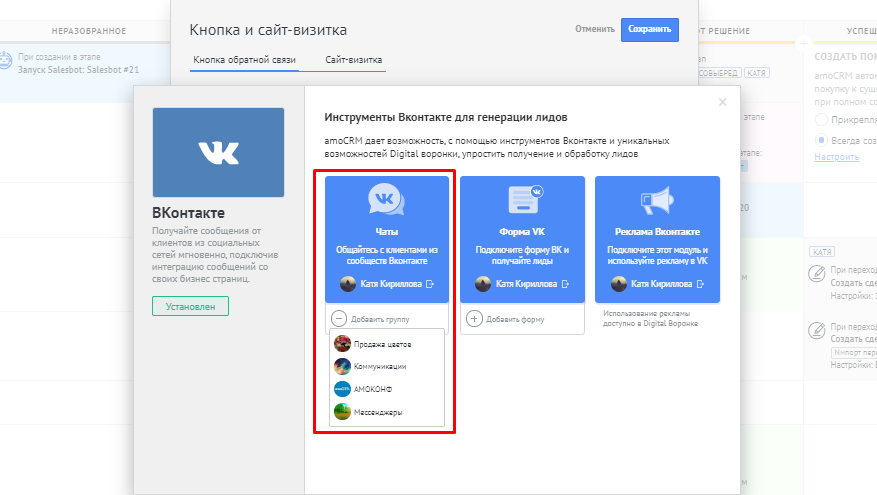
Task: Open Кнопка обратной связи tab
Action: pyautogui.click(x=244, y=60)
